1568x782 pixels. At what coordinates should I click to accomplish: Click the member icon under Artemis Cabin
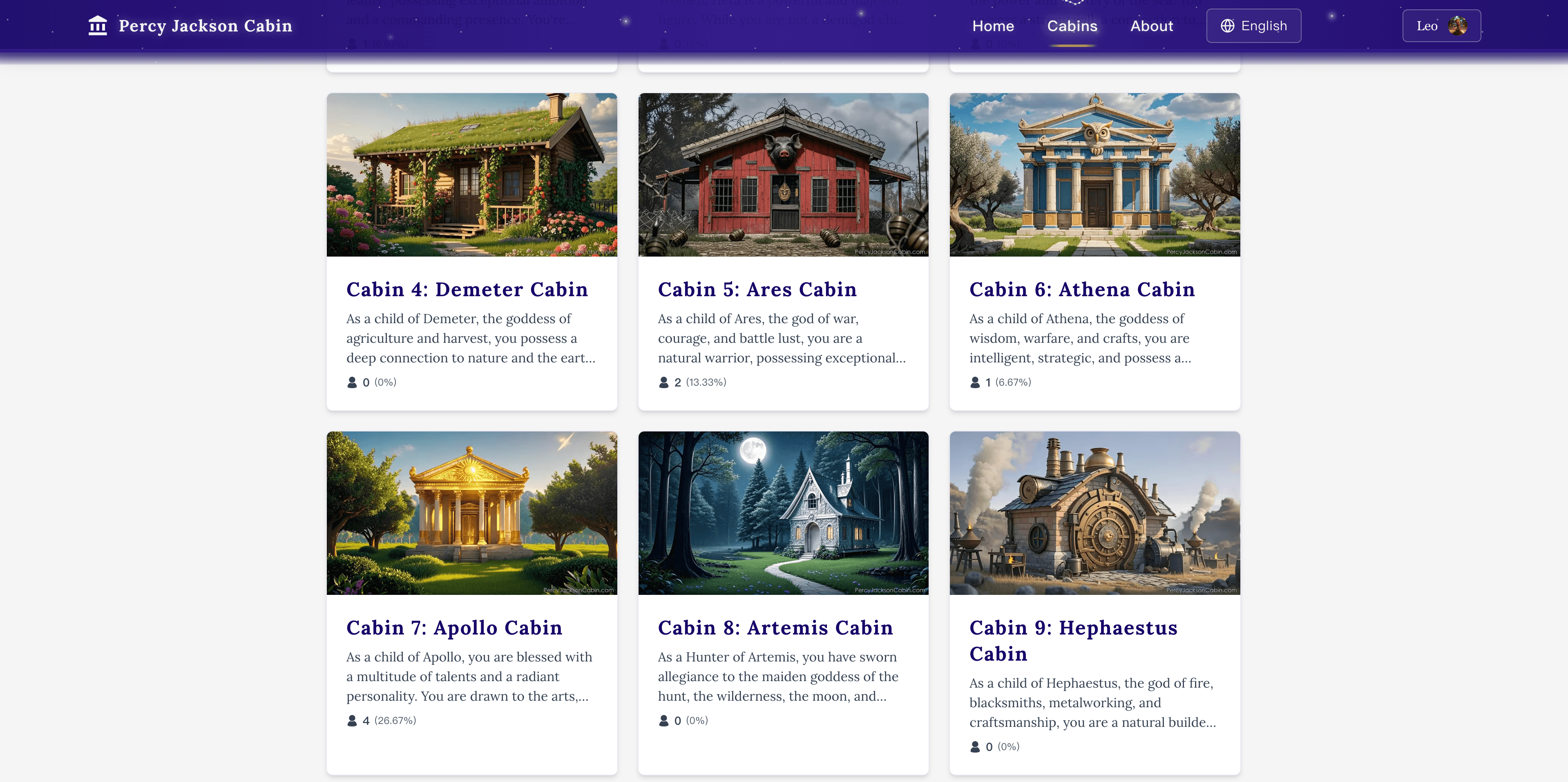click(663, 721)
